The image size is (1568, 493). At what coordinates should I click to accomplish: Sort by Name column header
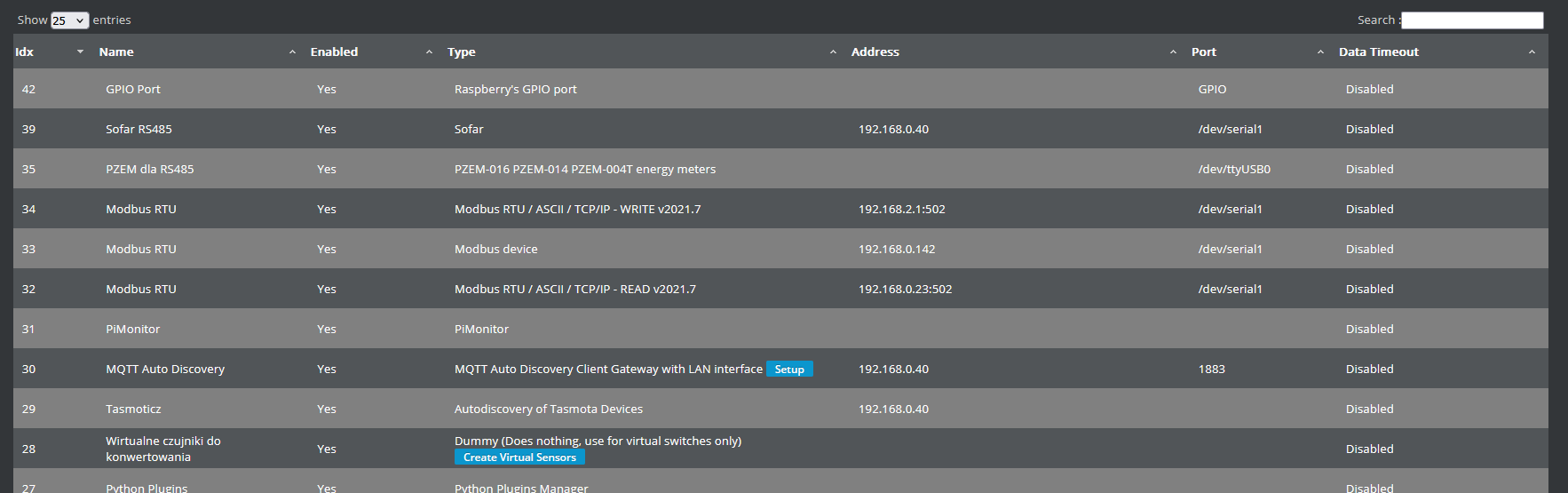point(197,52)
